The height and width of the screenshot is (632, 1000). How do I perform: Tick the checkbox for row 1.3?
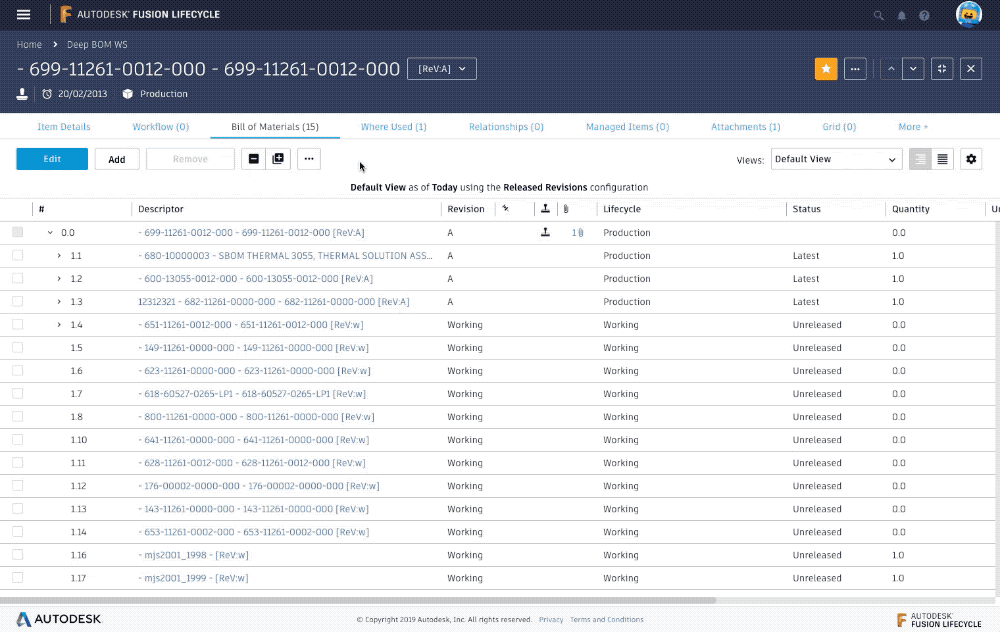click(17, 301)
